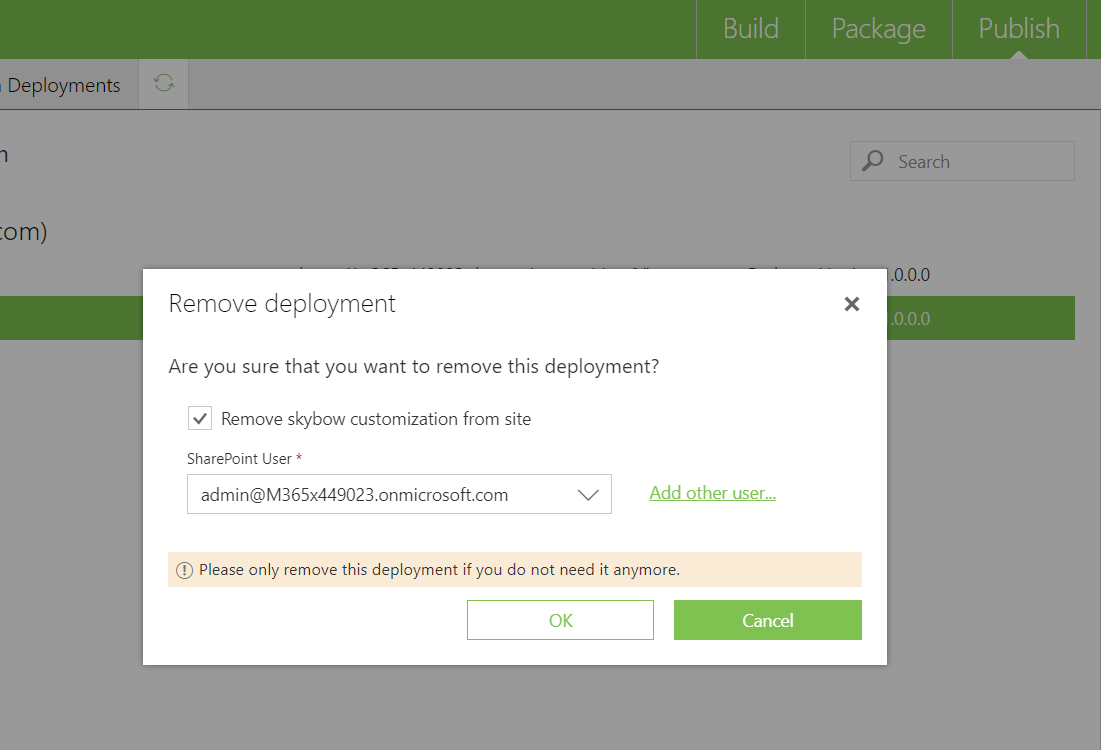
Task: Cancel the Remove deployment dialog
Action: (x=767, y=620)
